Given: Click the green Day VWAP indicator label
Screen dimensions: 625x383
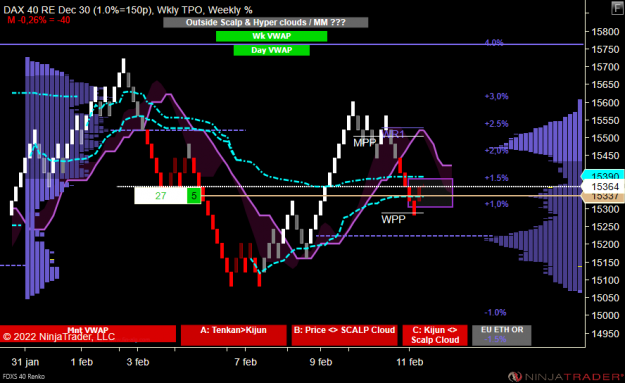Looking at the screenshot, I should [271, 50].
